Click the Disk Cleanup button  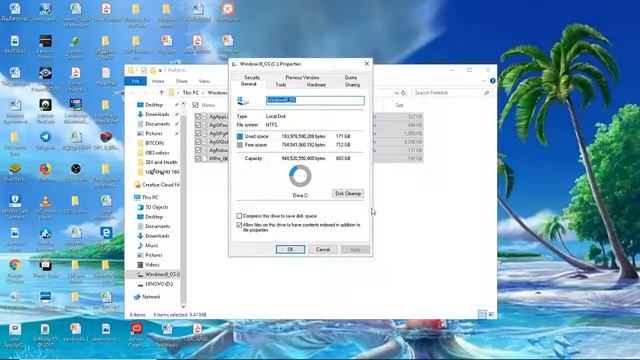point(348,193)
